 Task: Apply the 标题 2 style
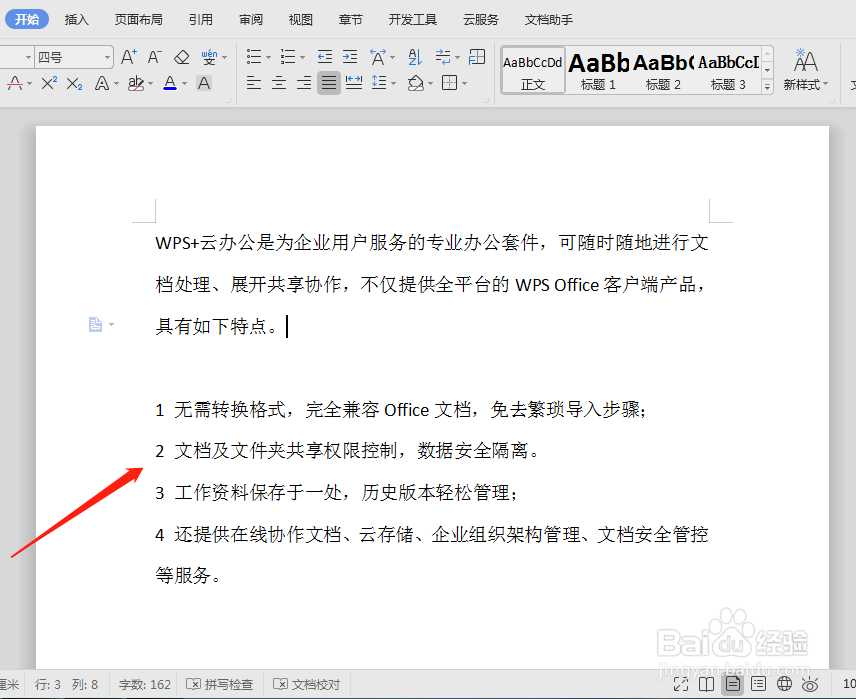click(x=663, y=70)
